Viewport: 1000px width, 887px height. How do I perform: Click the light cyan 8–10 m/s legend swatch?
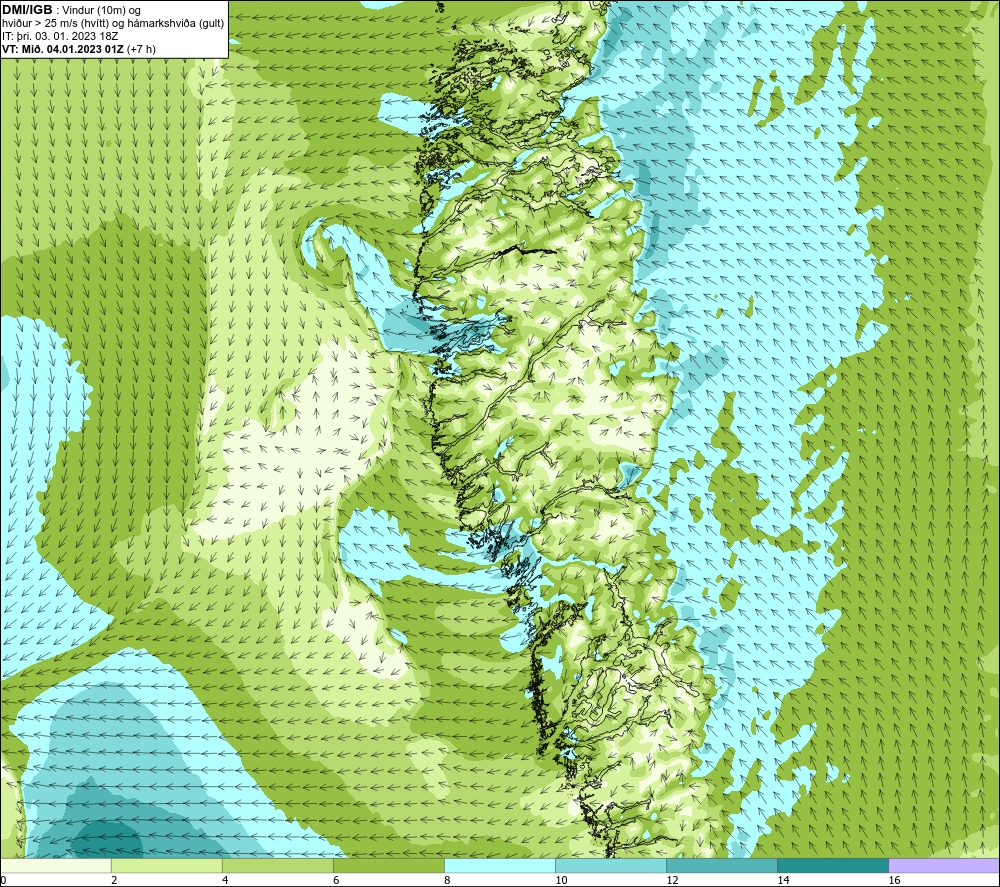499,865
